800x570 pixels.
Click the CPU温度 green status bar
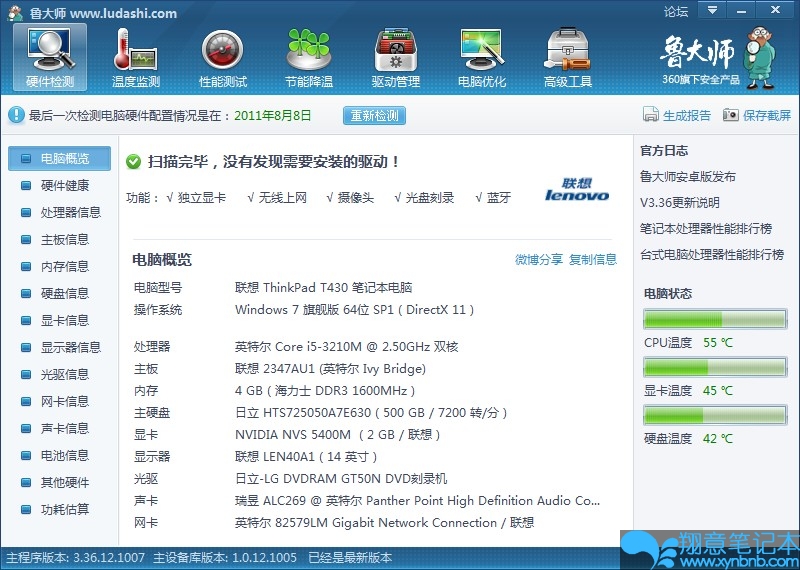(x=714, y=320)
